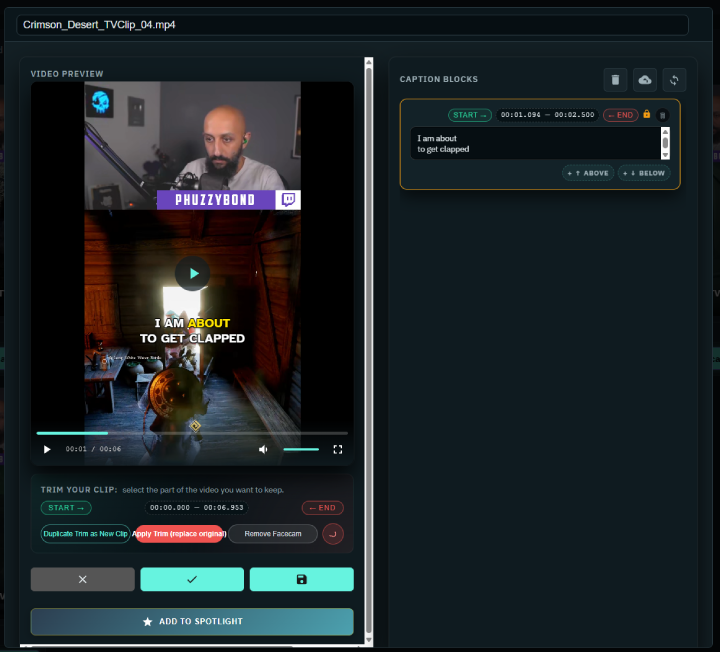Seek on the video progress bar
This screenshot has width=720, height=652.
pyautogui.click(x=192, y=433)
